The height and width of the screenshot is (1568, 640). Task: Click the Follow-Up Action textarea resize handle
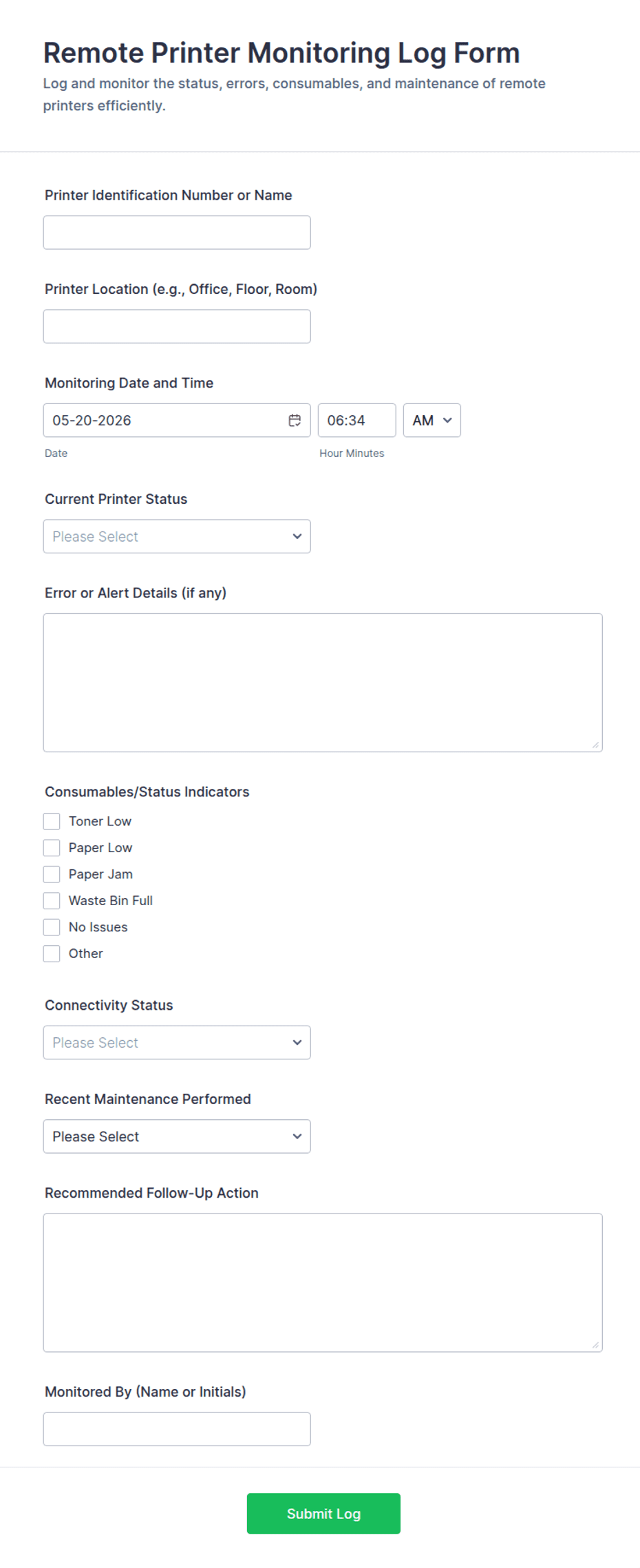click(595, 1345)
